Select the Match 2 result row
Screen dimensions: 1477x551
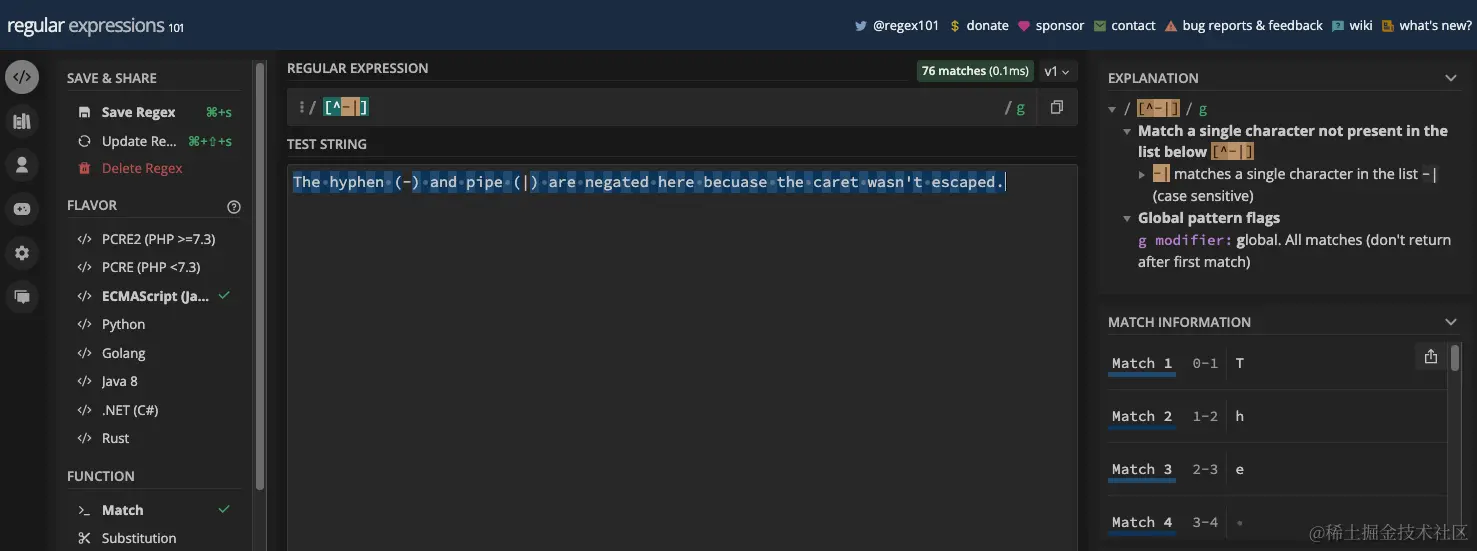1276,416
